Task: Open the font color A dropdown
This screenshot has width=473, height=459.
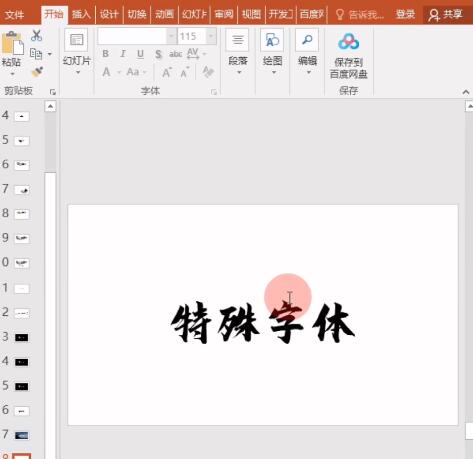Action: coord(119,72)
